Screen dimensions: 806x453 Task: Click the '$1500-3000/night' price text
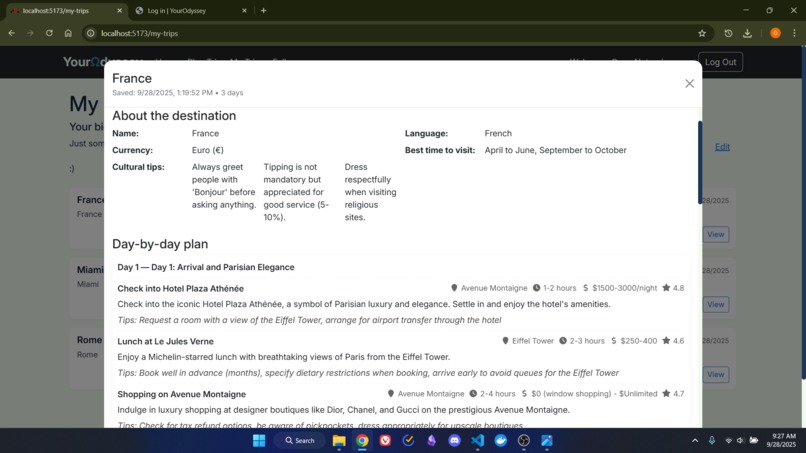tap(625, 288)
